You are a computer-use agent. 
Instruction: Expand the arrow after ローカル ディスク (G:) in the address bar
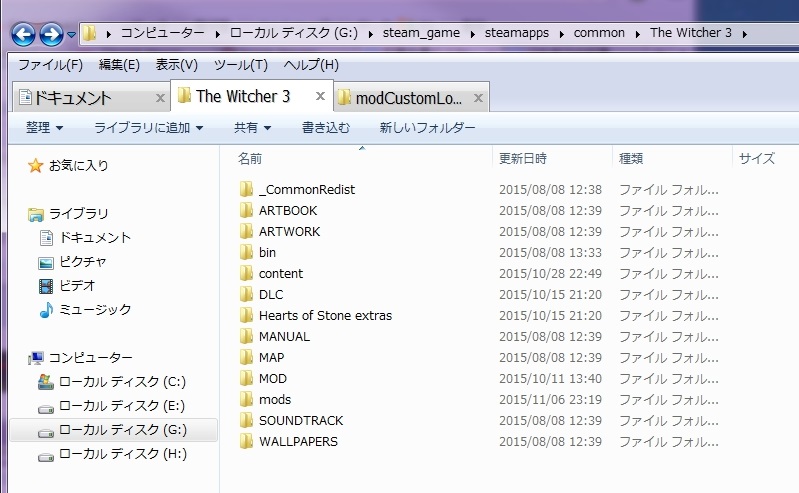[370, 34]
